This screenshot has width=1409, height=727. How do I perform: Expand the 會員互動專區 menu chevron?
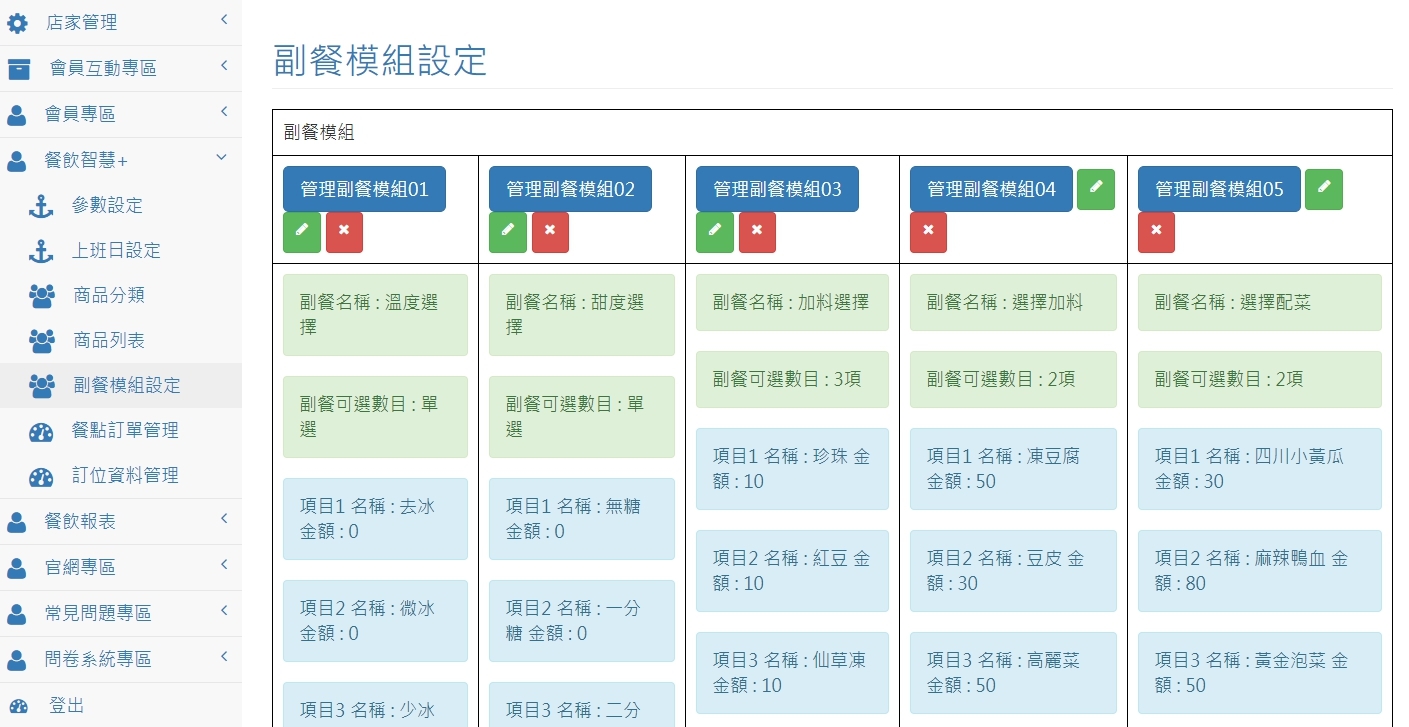[223, 65]
